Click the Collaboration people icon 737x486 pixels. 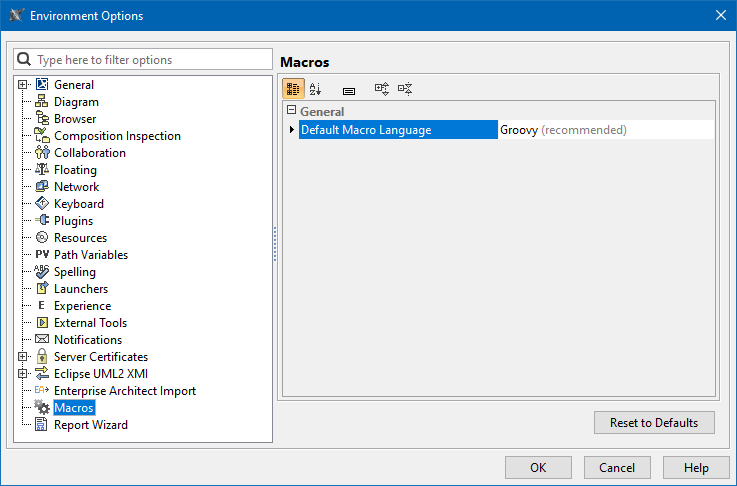click(42, 152)
